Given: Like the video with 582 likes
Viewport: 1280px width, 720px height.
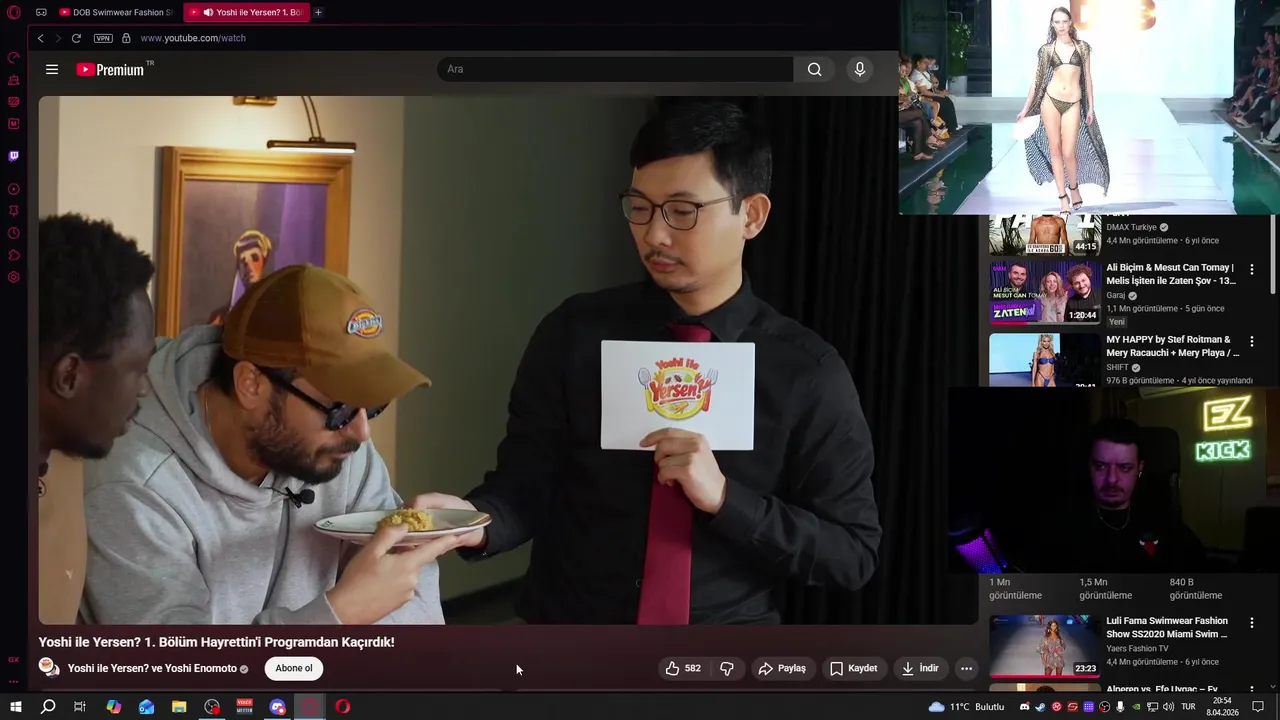Looking at the screenshot, I should coord(683,668).
